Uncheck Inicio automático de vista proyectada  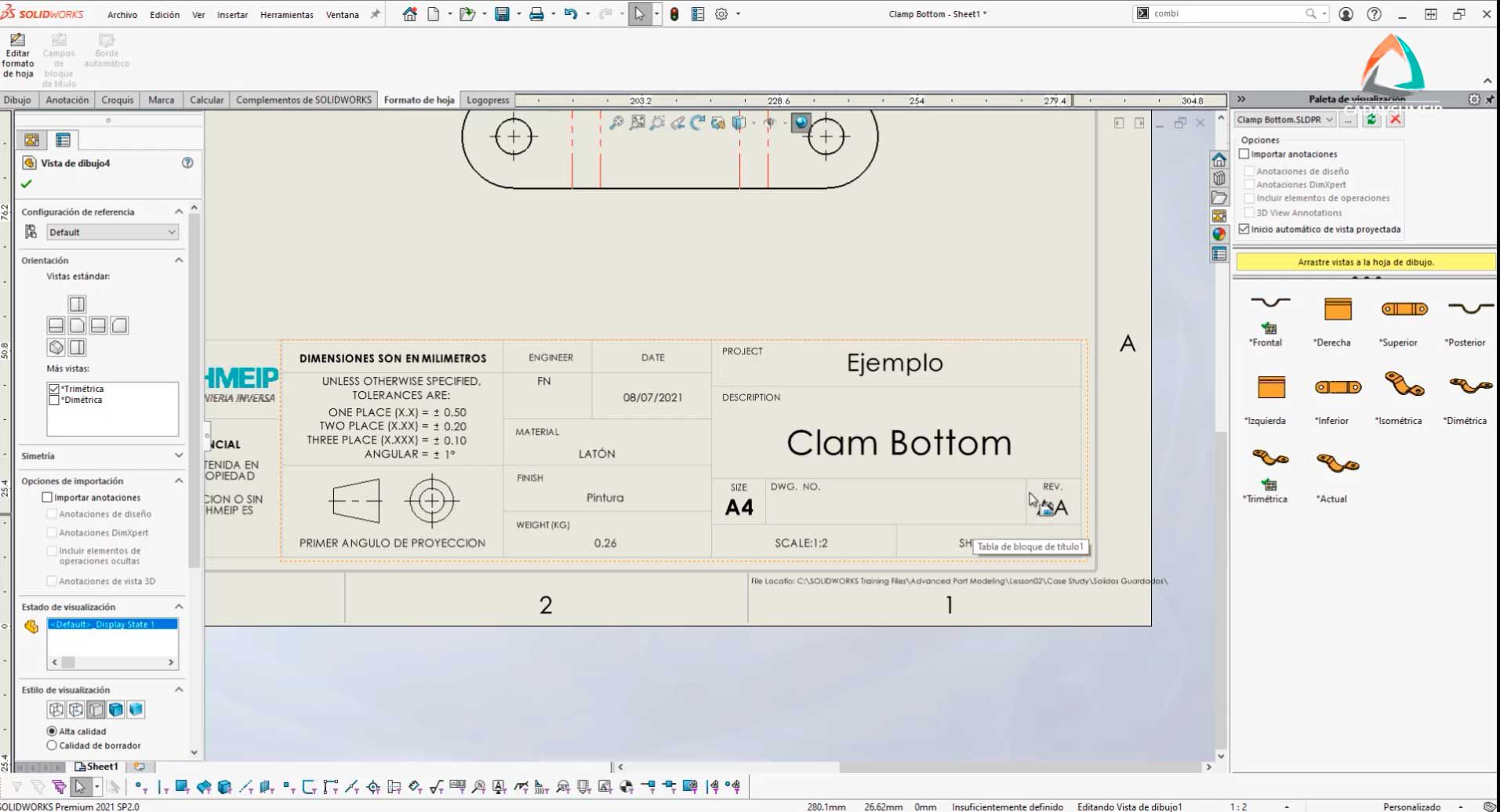[1244, 229]
